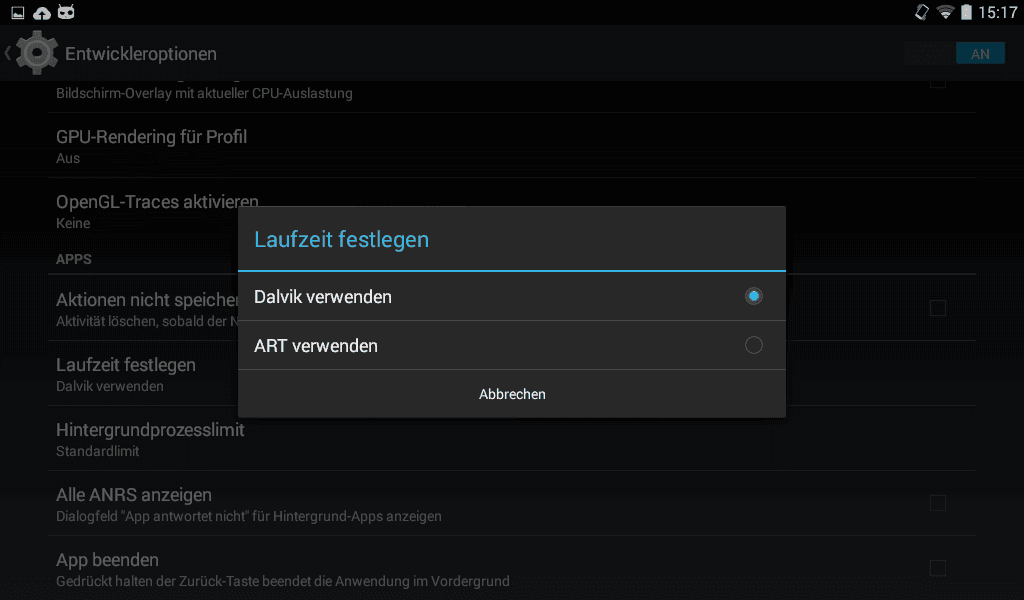
Task: Tap the 15:17 clock in the status bar
Action: [x=997, y=12]
